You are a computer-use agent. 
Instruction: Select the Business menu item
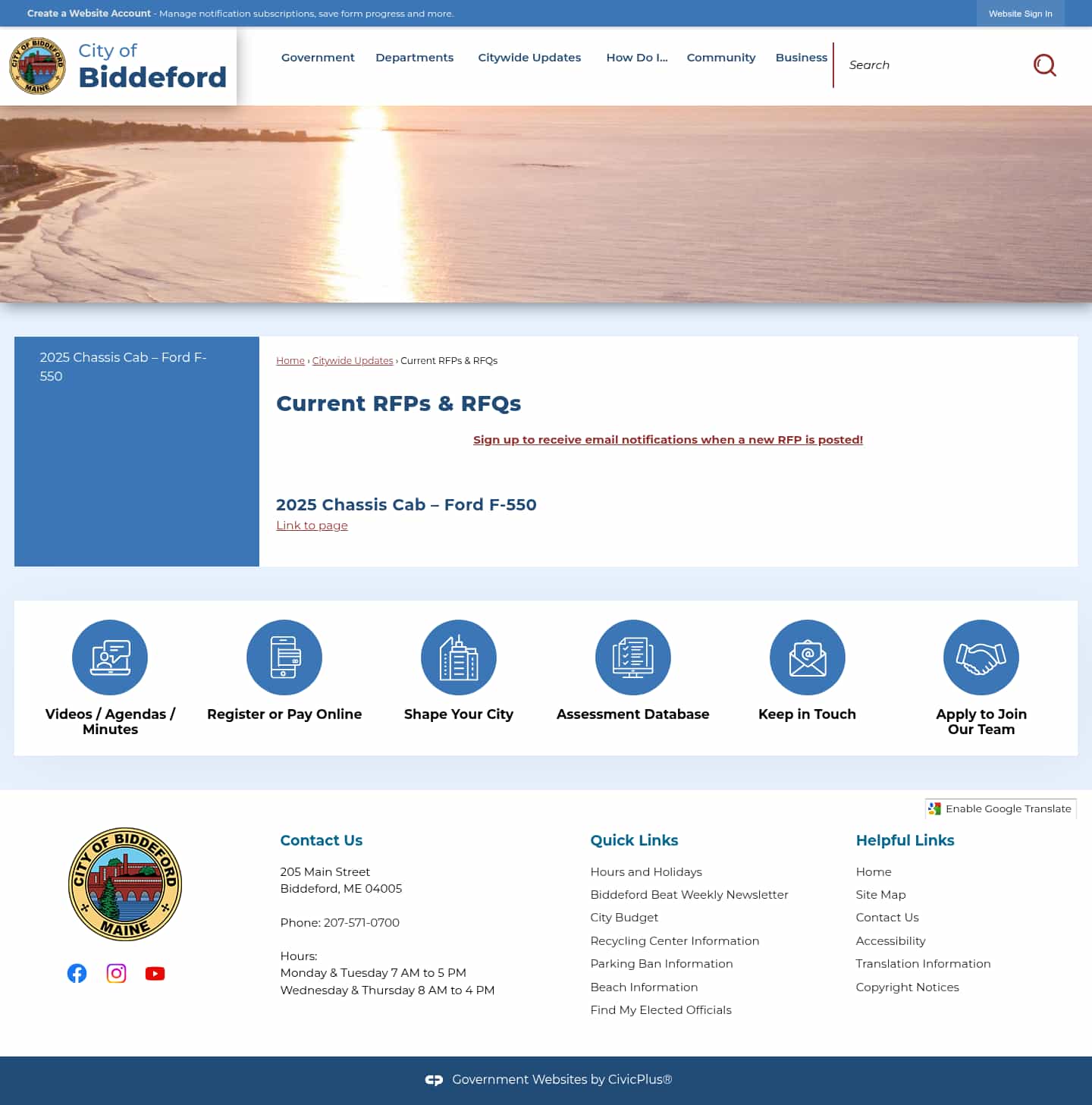coord(801,57)
